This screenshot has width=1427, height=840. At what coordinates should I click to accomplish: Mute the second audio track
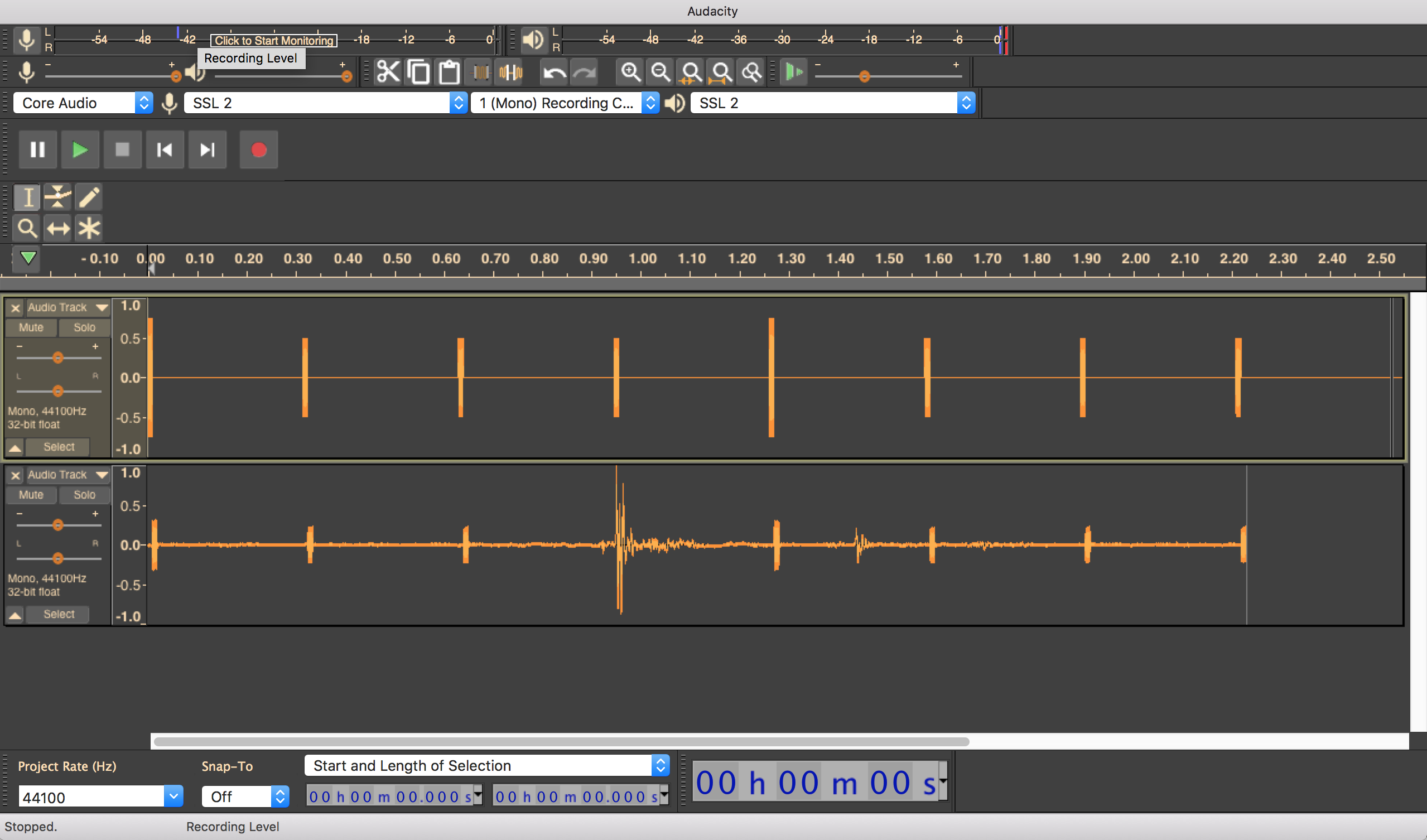pyautogui.click(x=31, y=494)
